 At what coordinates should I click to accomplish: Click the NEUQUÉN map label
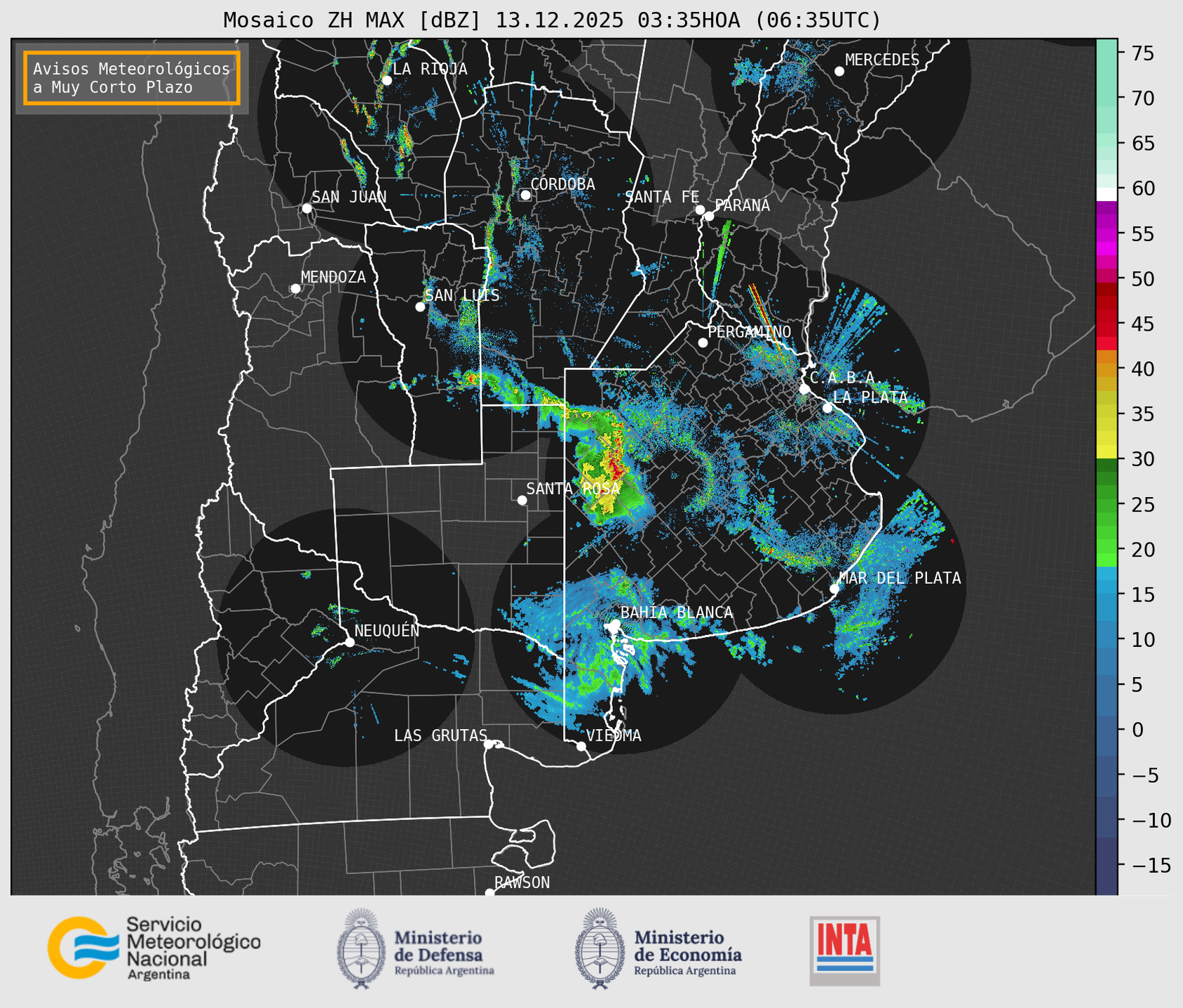click(387, 630)
